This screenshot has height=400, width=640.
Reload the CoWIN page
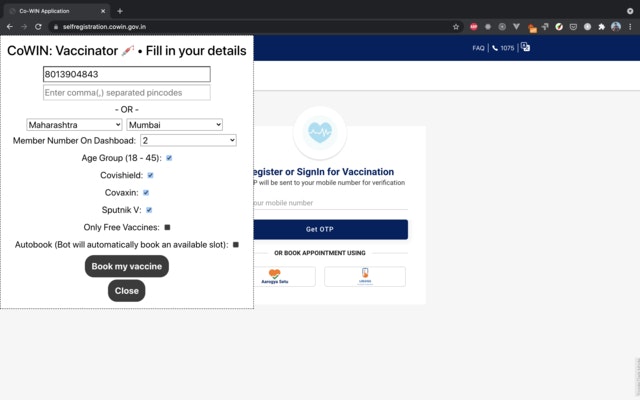pos(38,27)
